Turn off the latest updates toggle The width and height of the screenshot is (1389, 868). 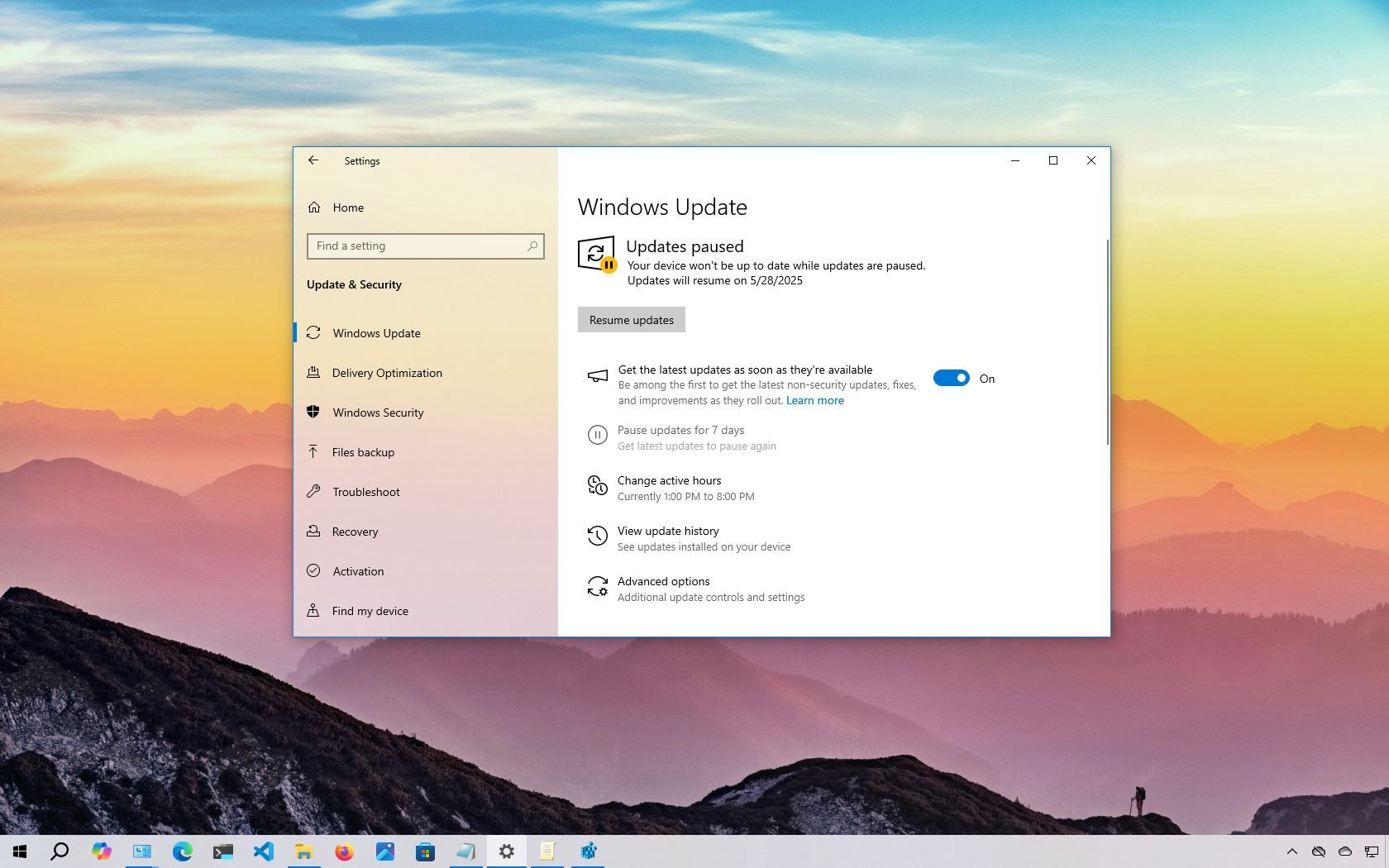tap(951, 378)
